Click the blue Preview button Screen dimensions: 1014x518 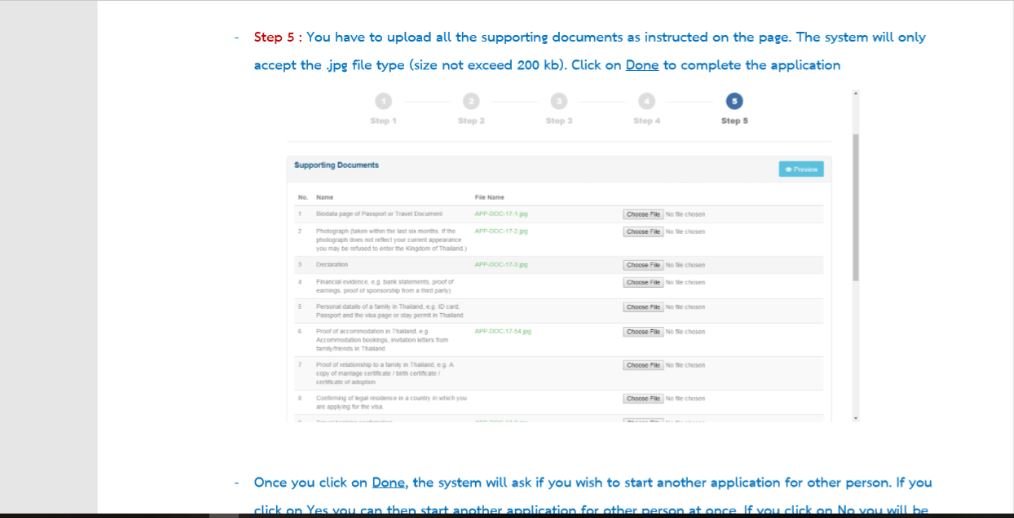tap(801, 169)
